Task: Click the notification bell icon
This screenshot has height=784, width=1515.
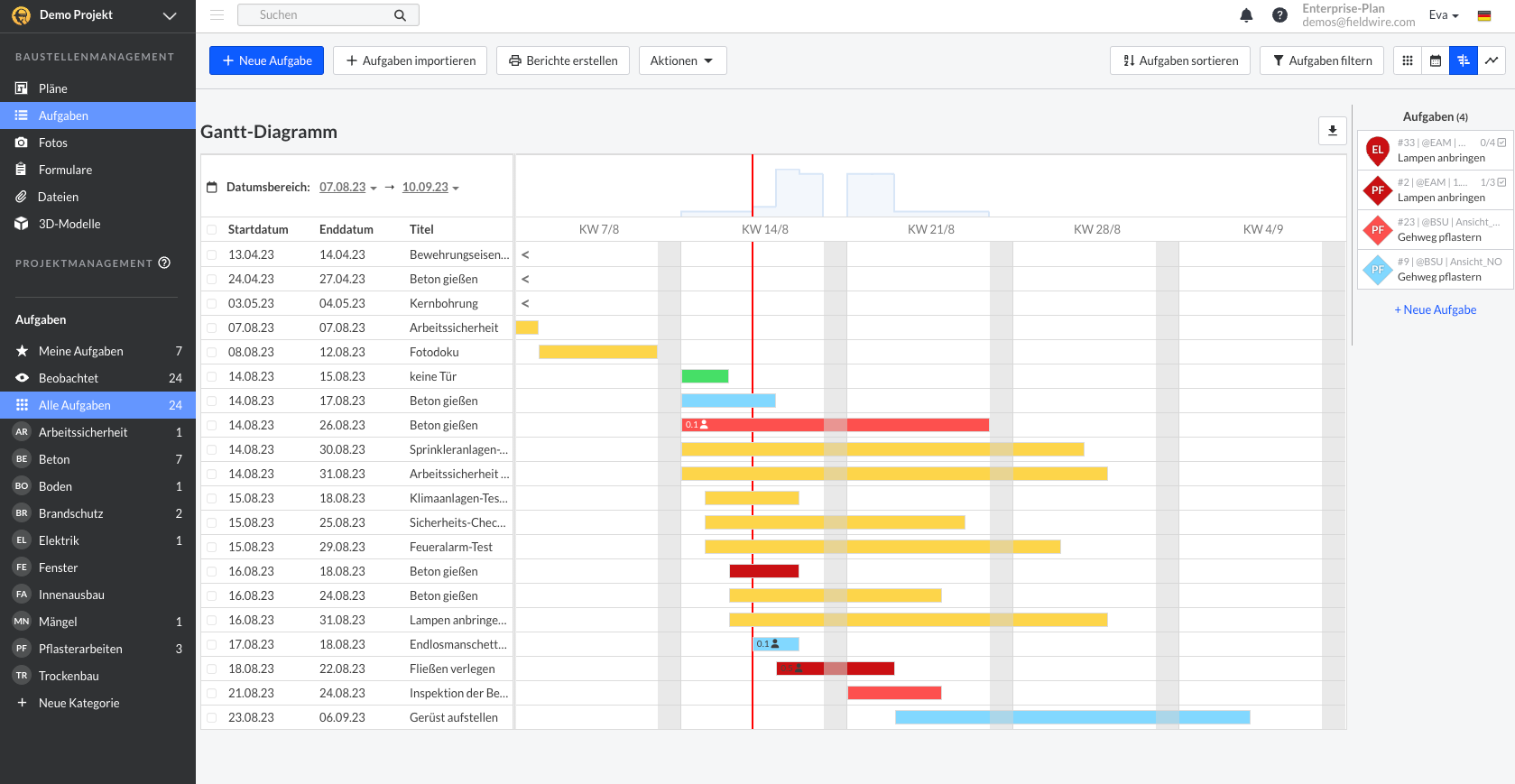Action: point(1246,15)
